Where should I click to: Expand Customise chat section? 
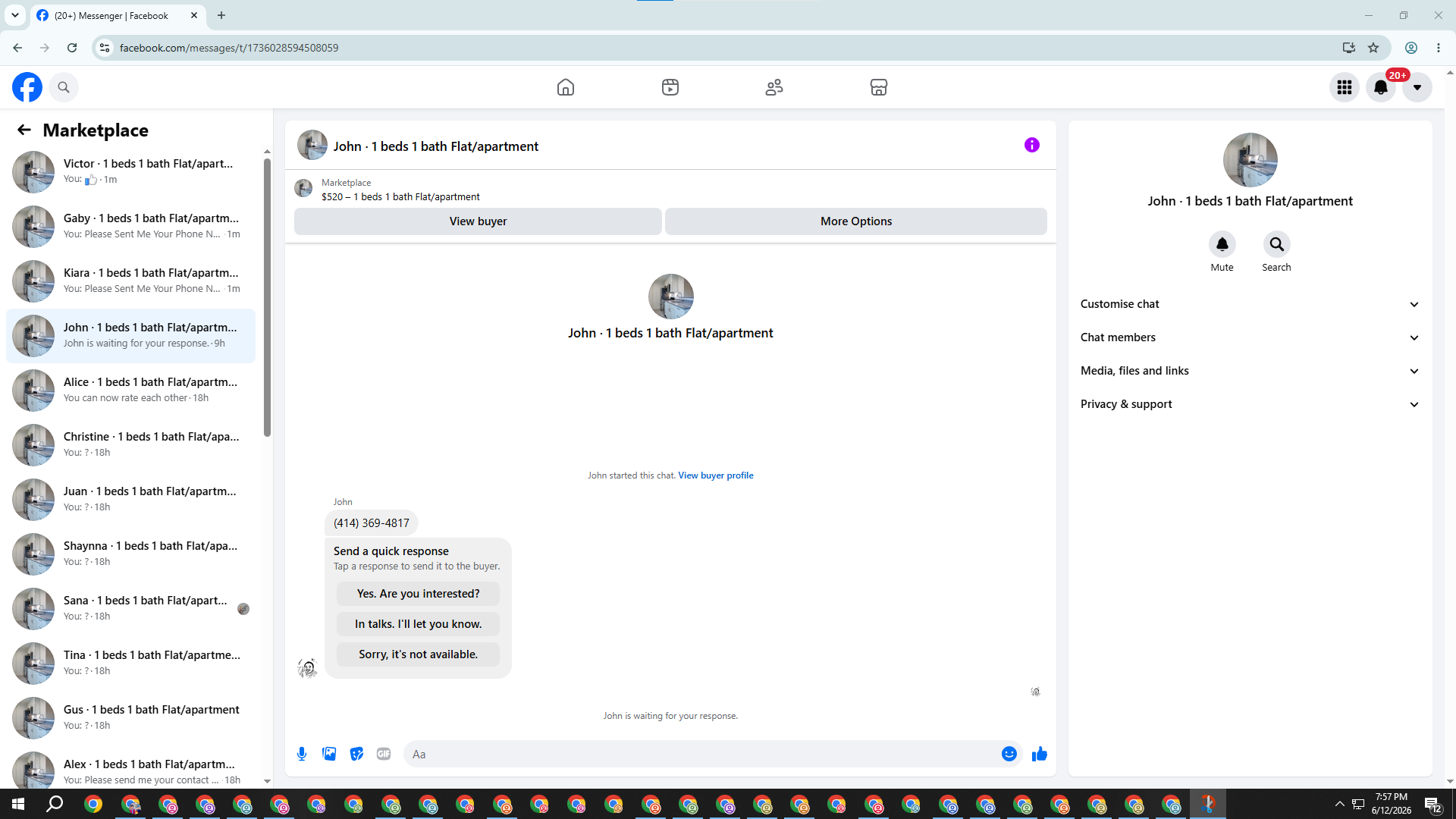1250,304
